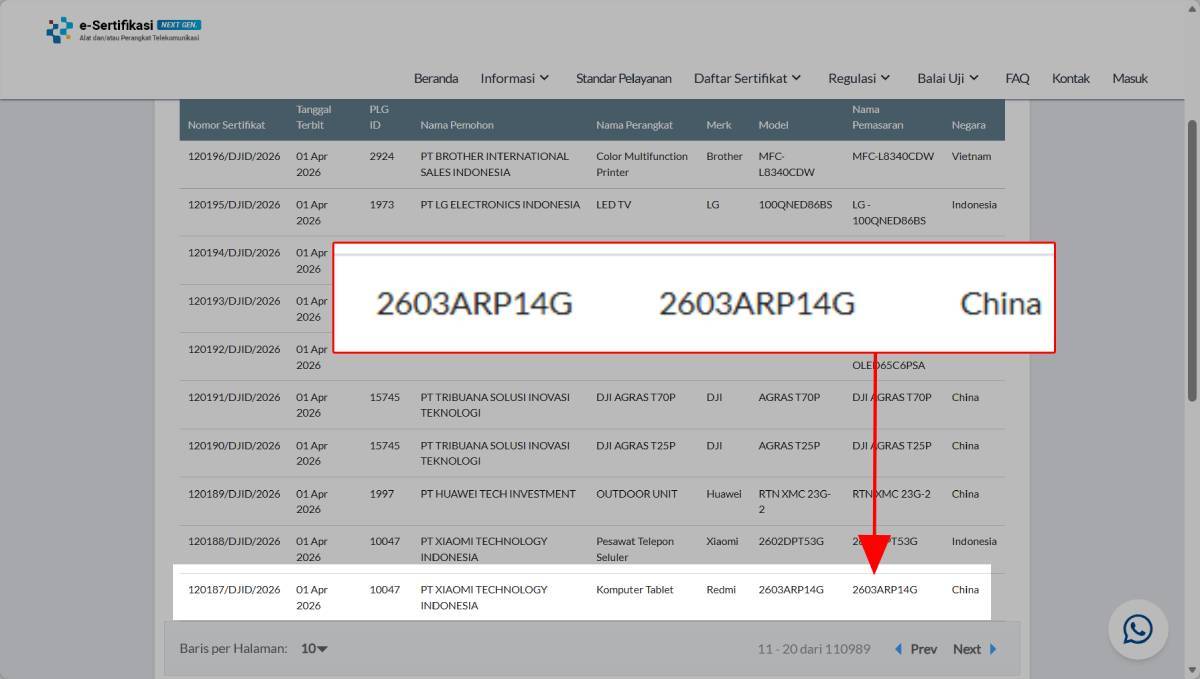The height and width of the screenshot is (679, 1200).
Task: Click the Tanggal Terbit column header
Action: tap(313, 117)
